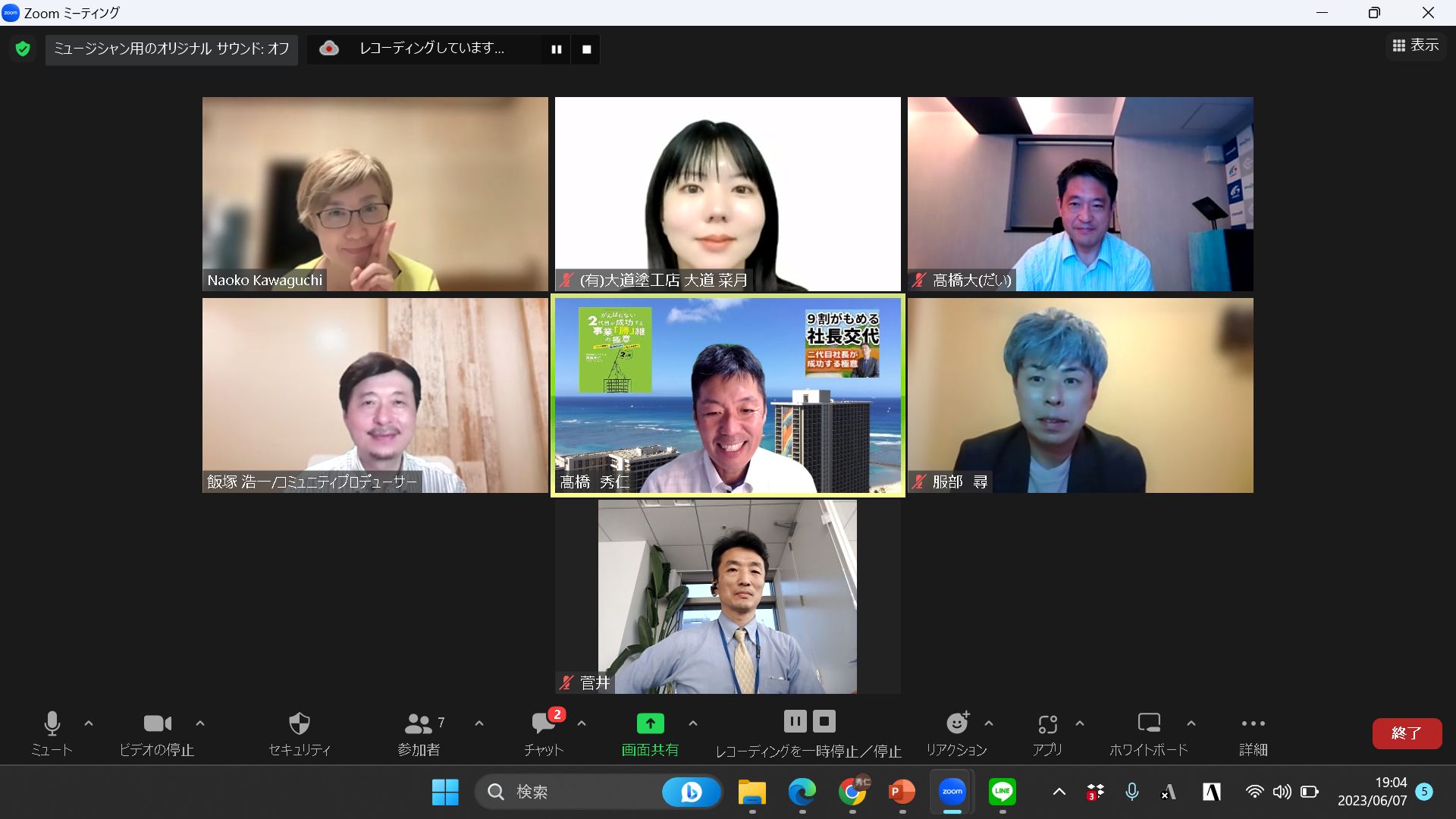This screenshot has width=1456, height=819.
Task: Open the 表示 view menu
Action: click(1415, 45)
